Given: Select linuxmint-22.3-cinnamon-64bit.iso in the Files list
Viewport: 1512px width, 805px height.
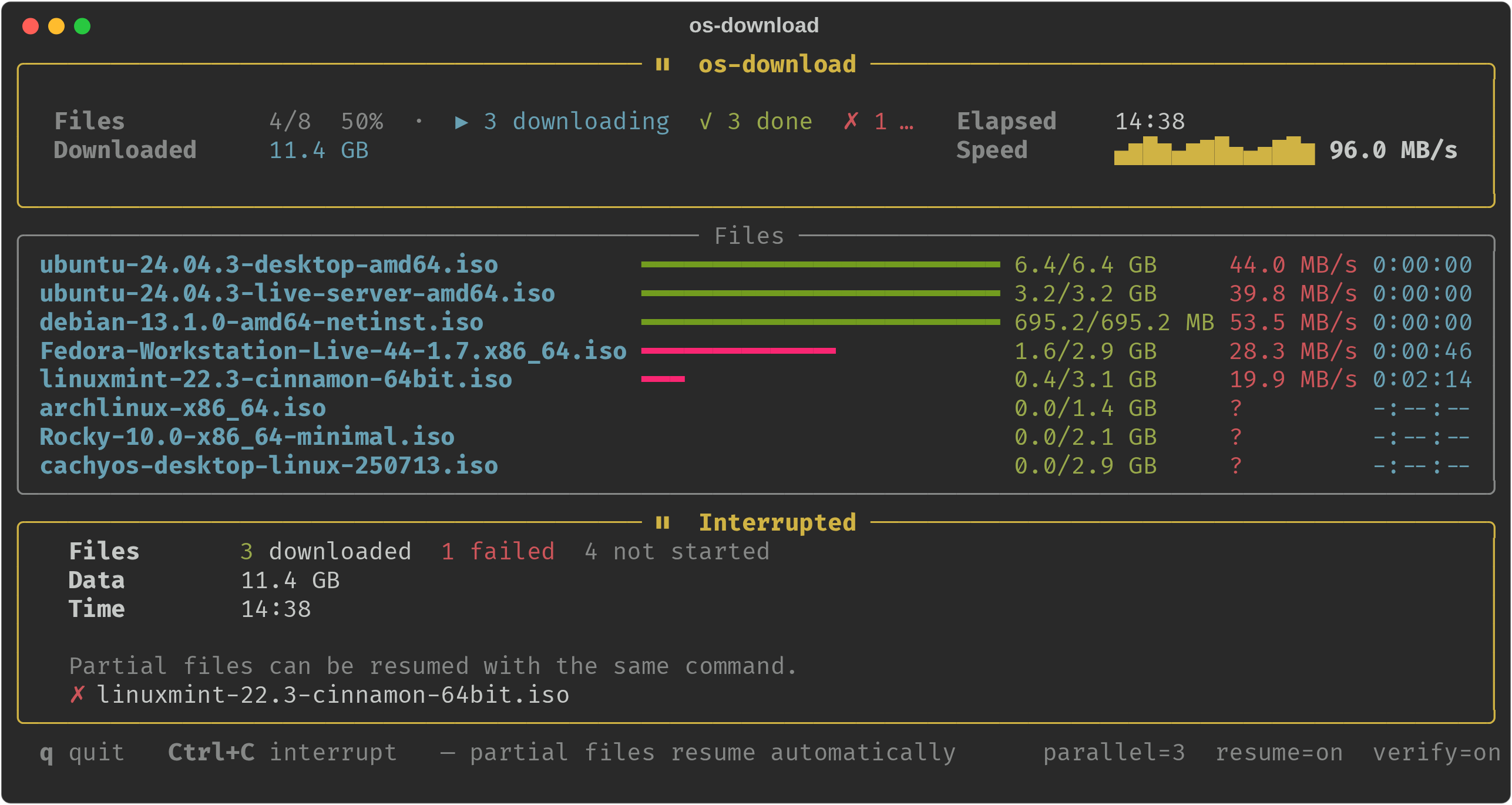Looking at the screenshot, I should [276, 380].
